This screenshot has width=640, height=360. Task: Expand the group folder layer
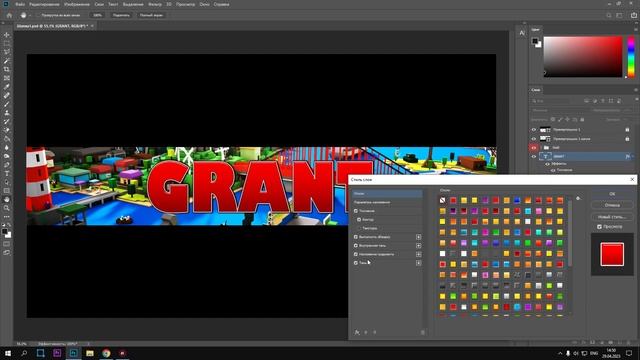(541, 147)
